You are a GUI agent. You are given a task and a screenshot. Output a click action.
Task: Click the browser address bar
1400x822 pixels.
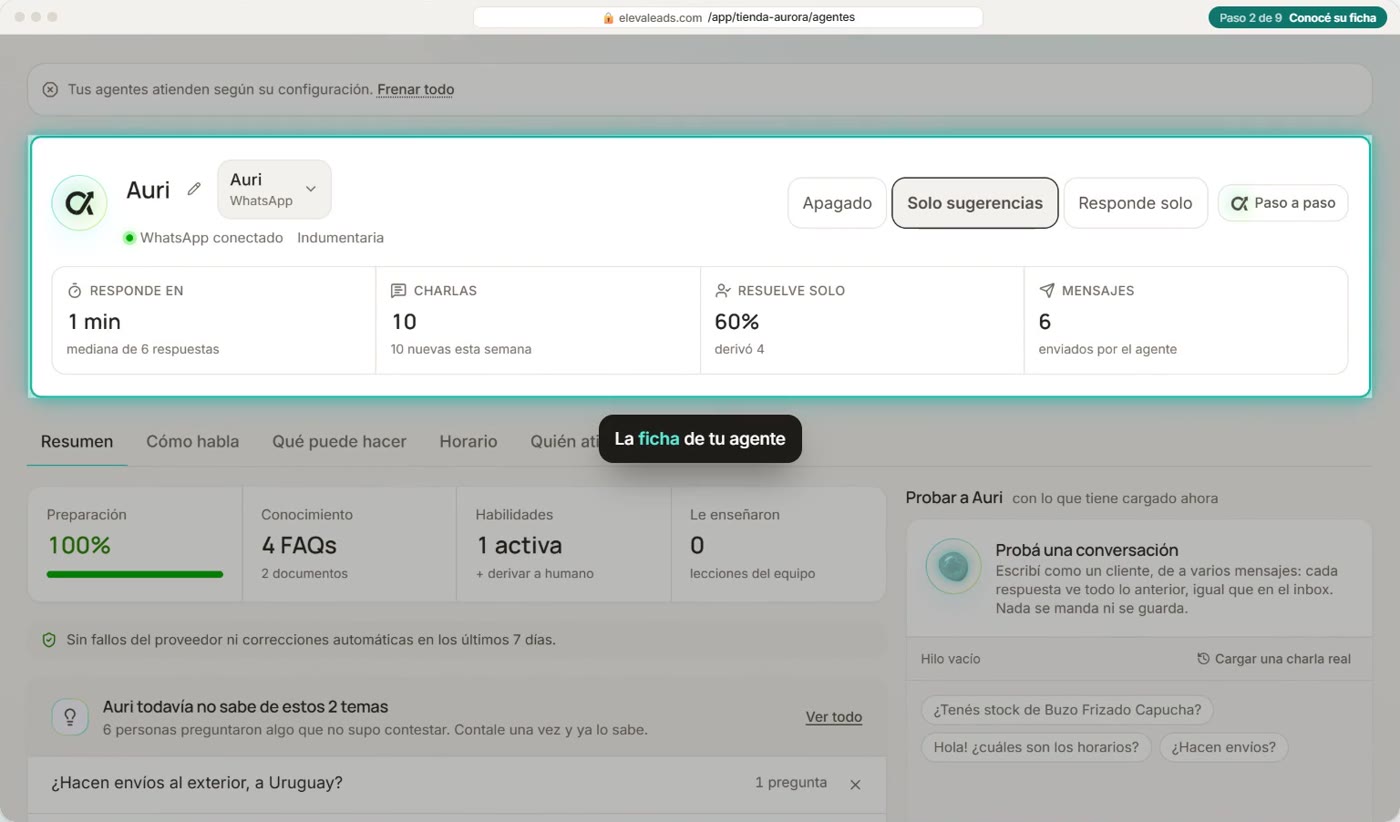tap(728, 18)
